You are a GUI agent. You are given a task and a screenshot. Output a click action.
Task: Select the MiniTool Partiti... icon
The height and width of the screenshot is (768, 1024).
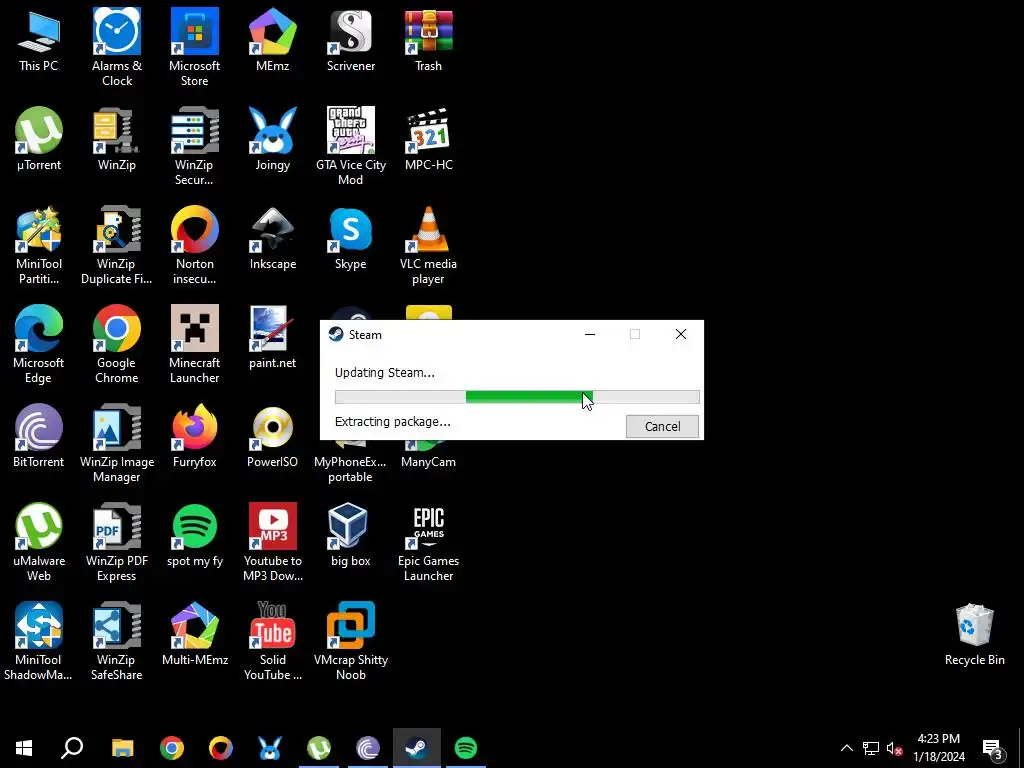(x=39, y=246)
